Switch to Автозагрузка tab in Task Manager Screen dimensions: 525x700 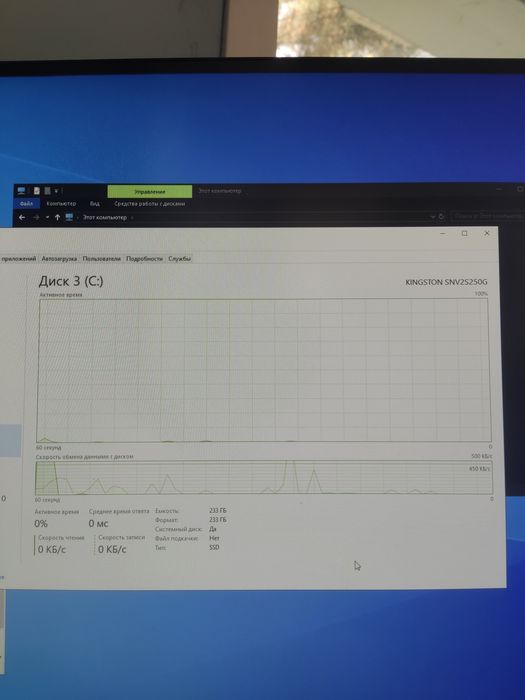[x=59, y=258]
